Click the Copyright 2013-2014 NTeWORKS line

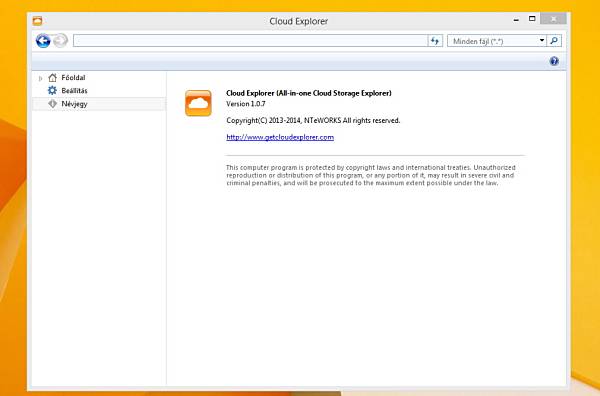pos(313,121)
